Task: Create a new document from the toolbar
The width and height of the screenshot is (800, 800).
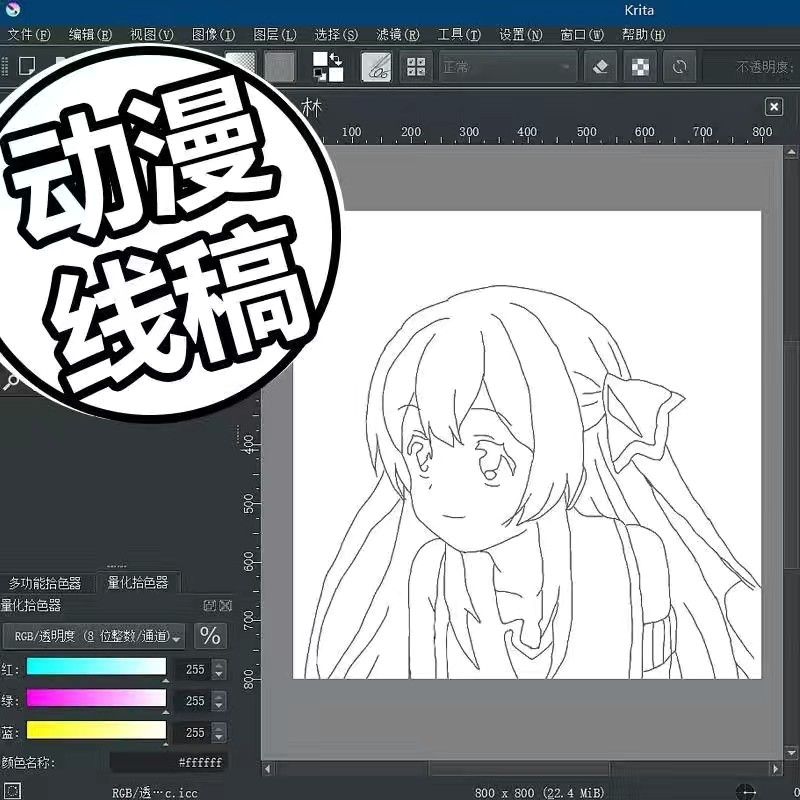Action: tap(27, 66)
